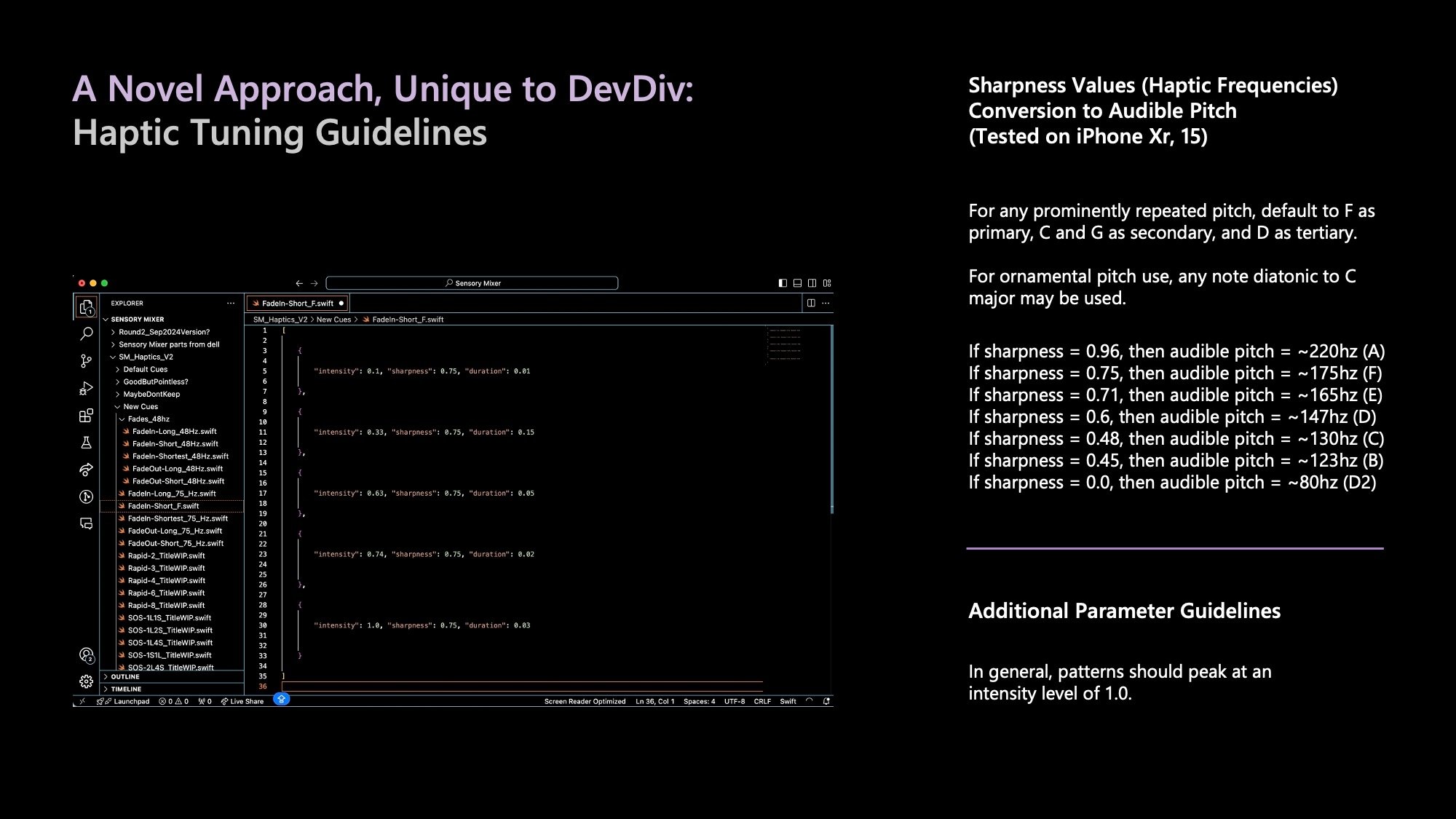Click Live Share in the status bar
Image resolution: width=1456 pixels, height=819 pixels.
point(242,702)
